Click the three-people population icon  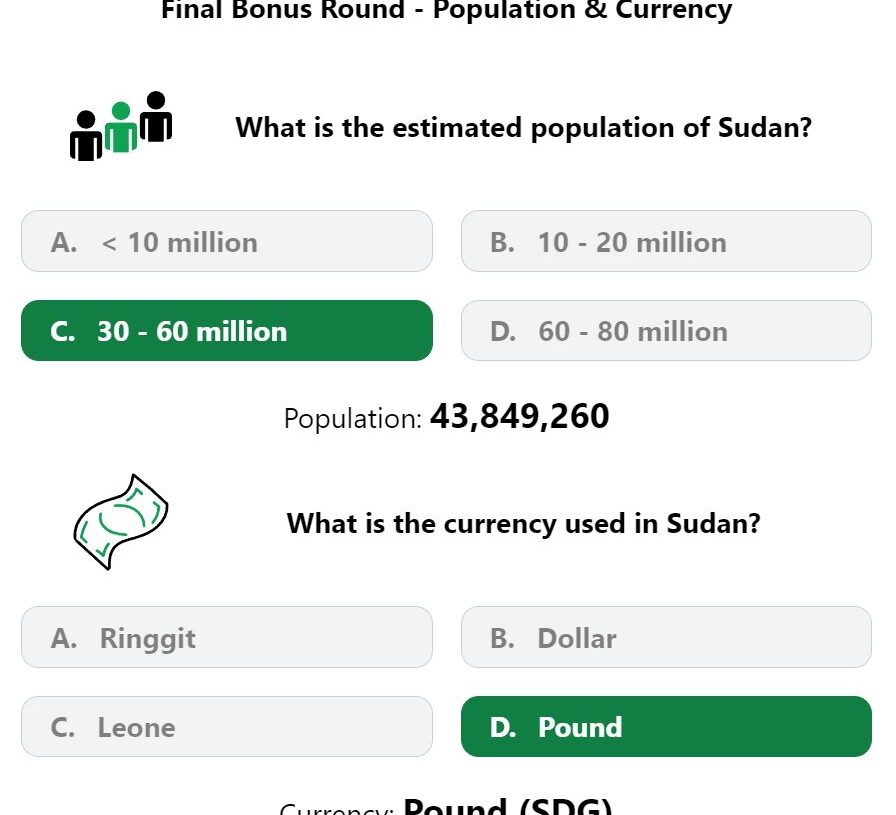click(x=121, y=126)
